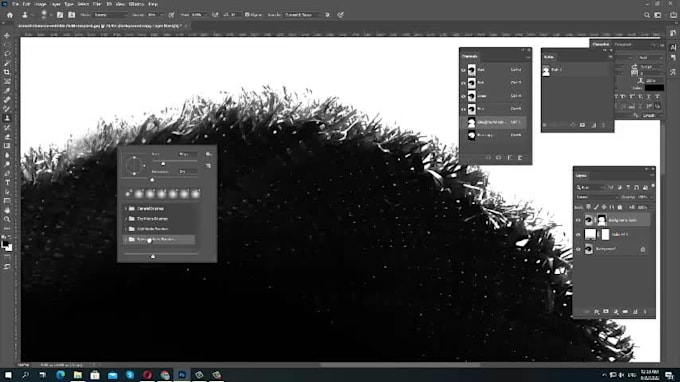Select the Crop tool
Screen dimensions: 680x382
[x=7, y=72]
